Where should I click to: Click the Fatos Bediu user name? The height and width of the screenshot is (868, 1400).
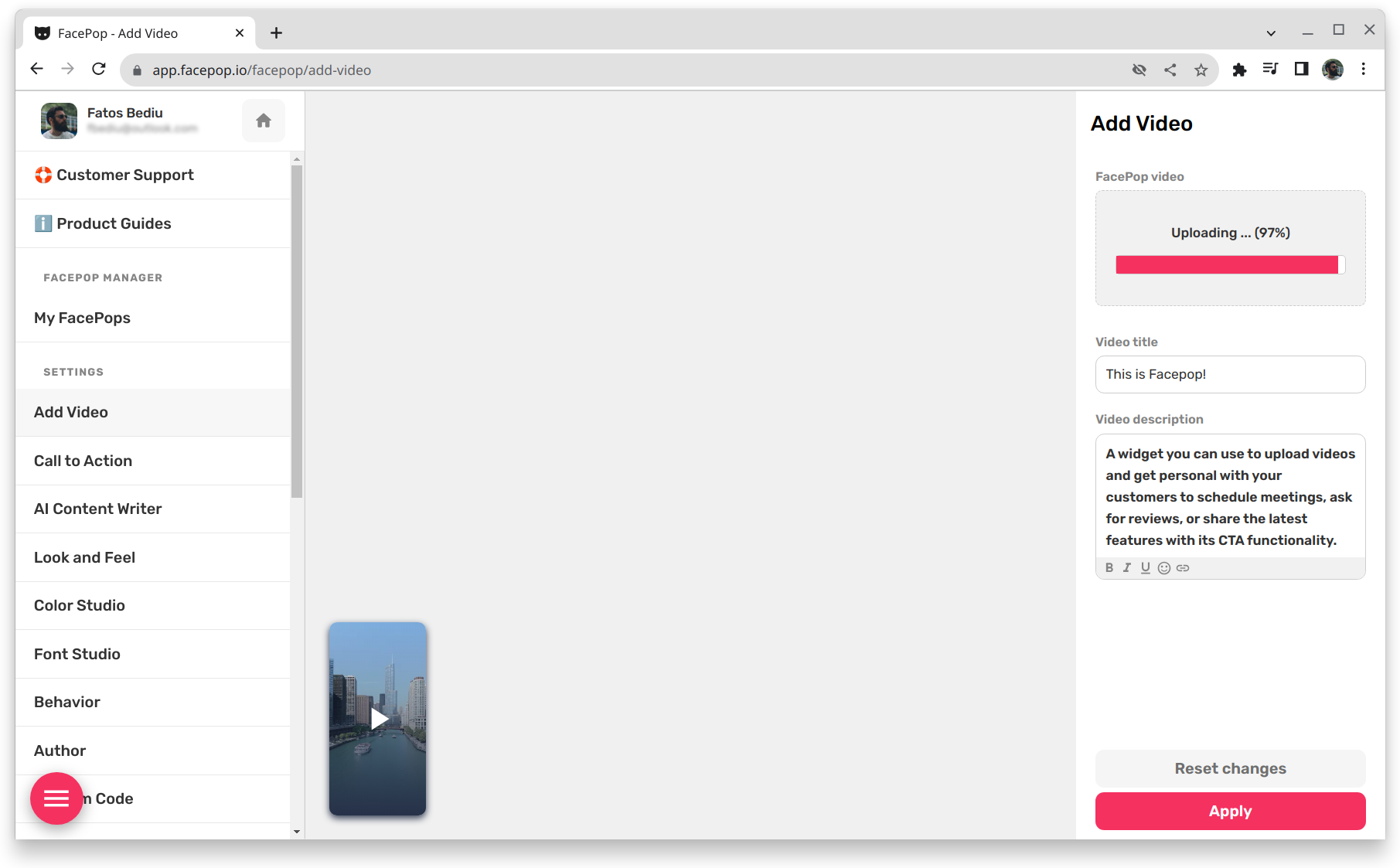click(125, 113)
